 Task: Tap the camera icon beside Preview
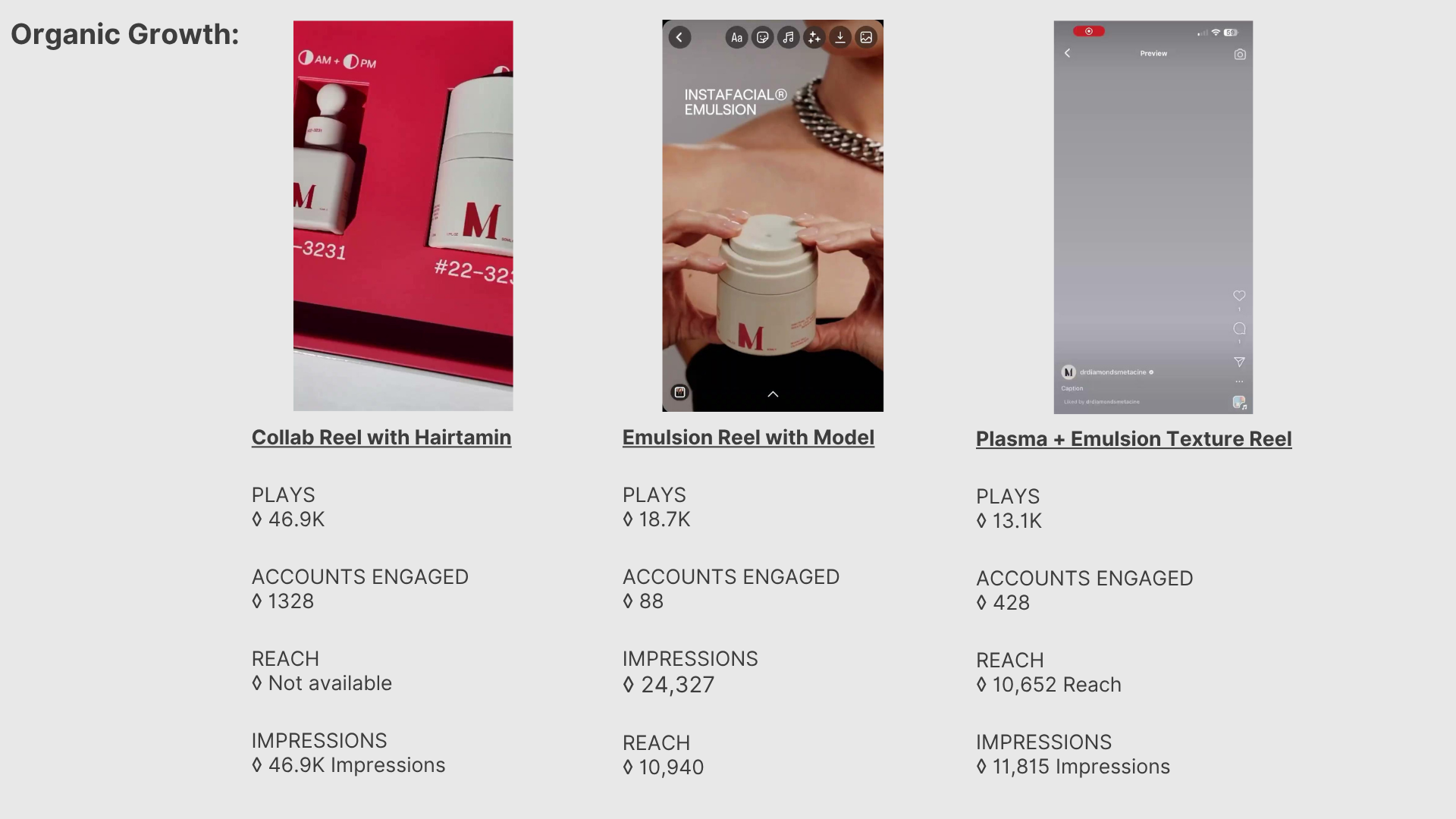click(1240, 54)
